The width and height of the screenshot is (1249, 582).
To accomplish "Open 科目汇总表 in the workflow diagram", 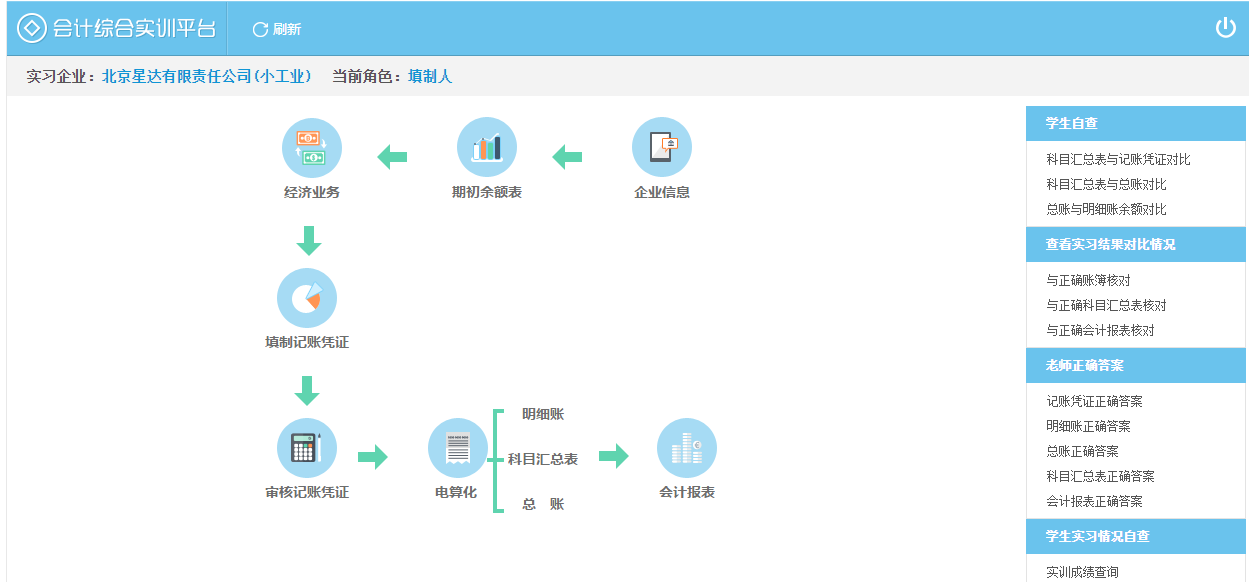I will [543, 459].
